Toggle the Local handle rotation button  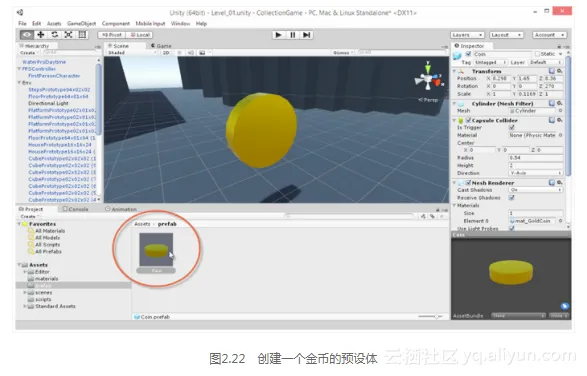tap(140, 35)
